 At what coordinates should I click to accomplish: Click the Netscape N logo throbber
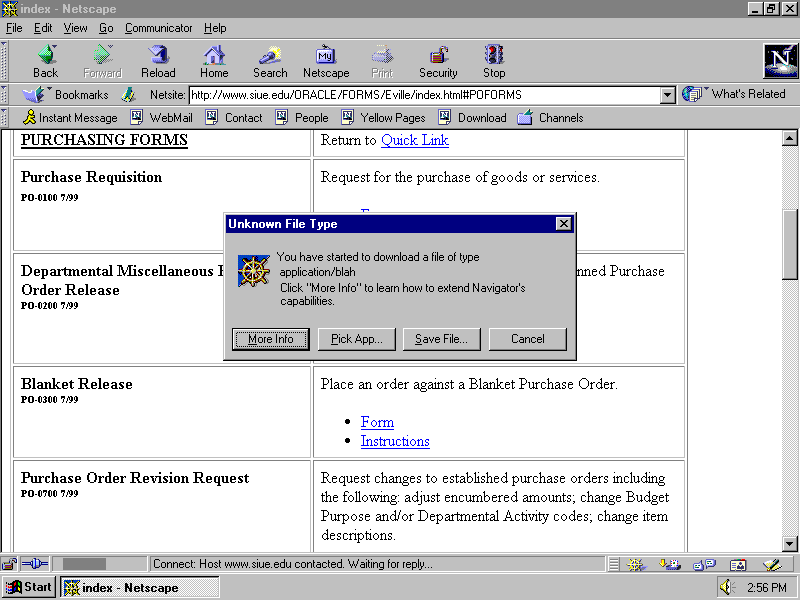780,61
